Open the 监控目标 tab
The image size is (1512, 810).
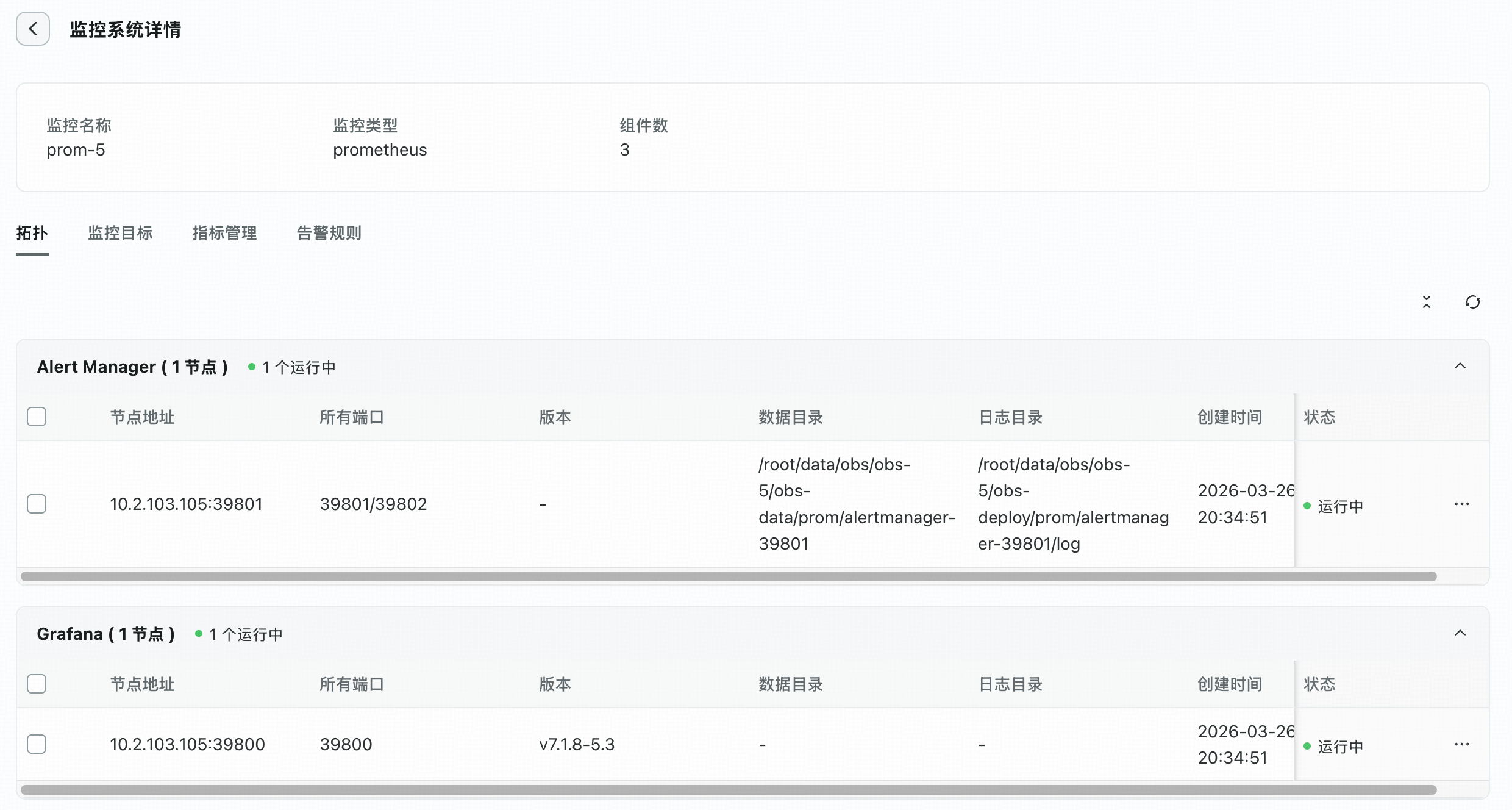pyautogui.click(x=120, y=233)
